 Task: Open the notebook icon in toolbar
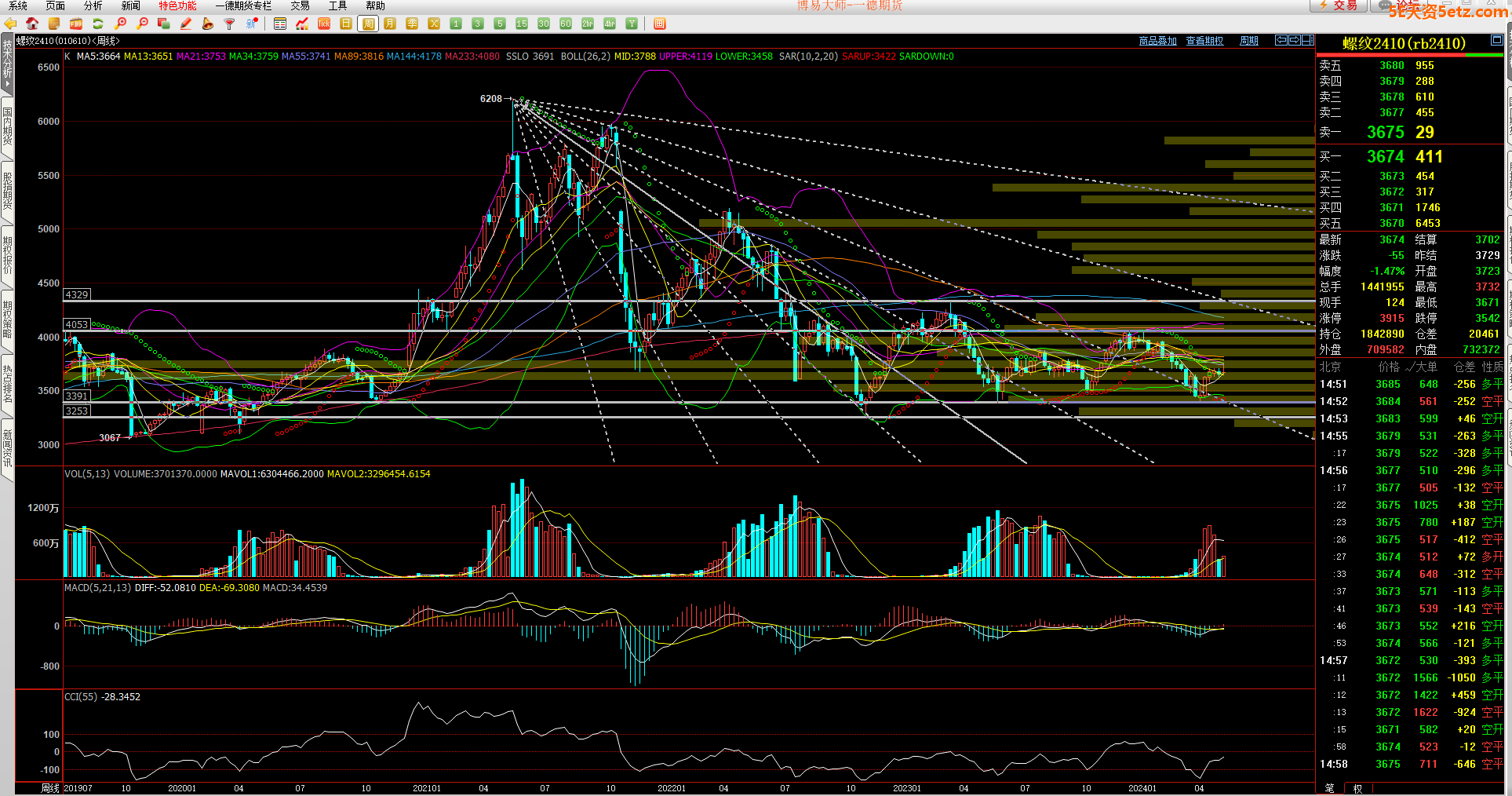[54, 24]
